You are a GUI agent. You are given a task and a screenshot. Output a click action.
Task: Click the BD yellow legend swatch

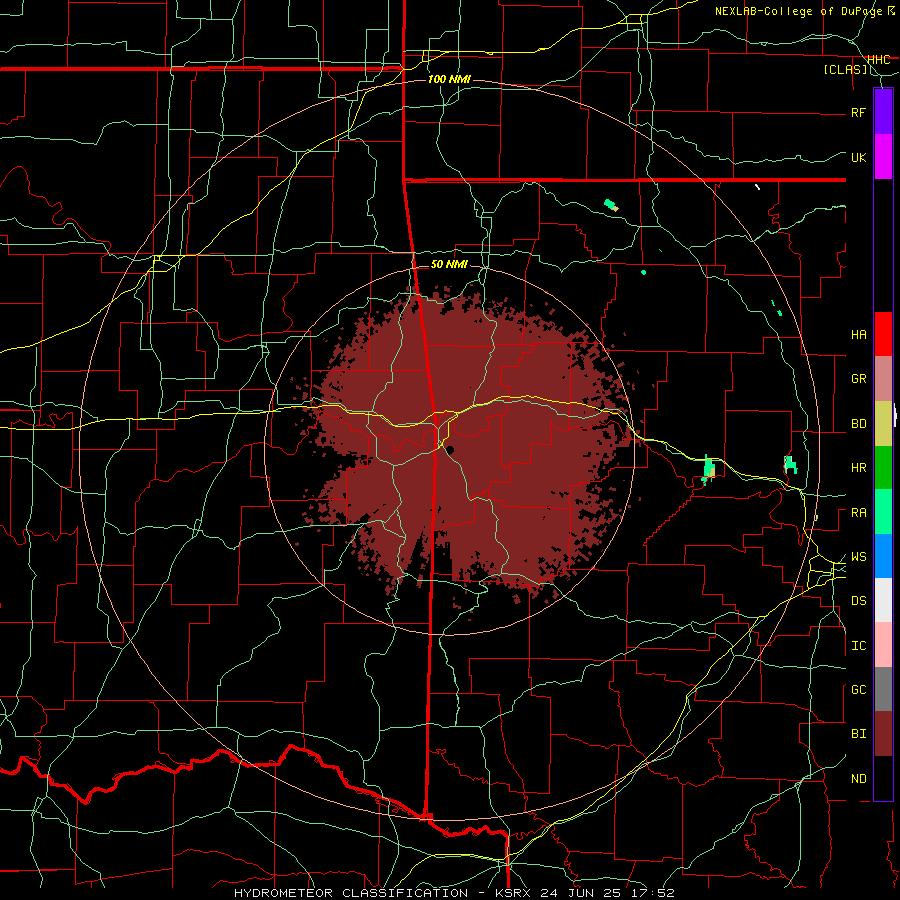[883, 424]
